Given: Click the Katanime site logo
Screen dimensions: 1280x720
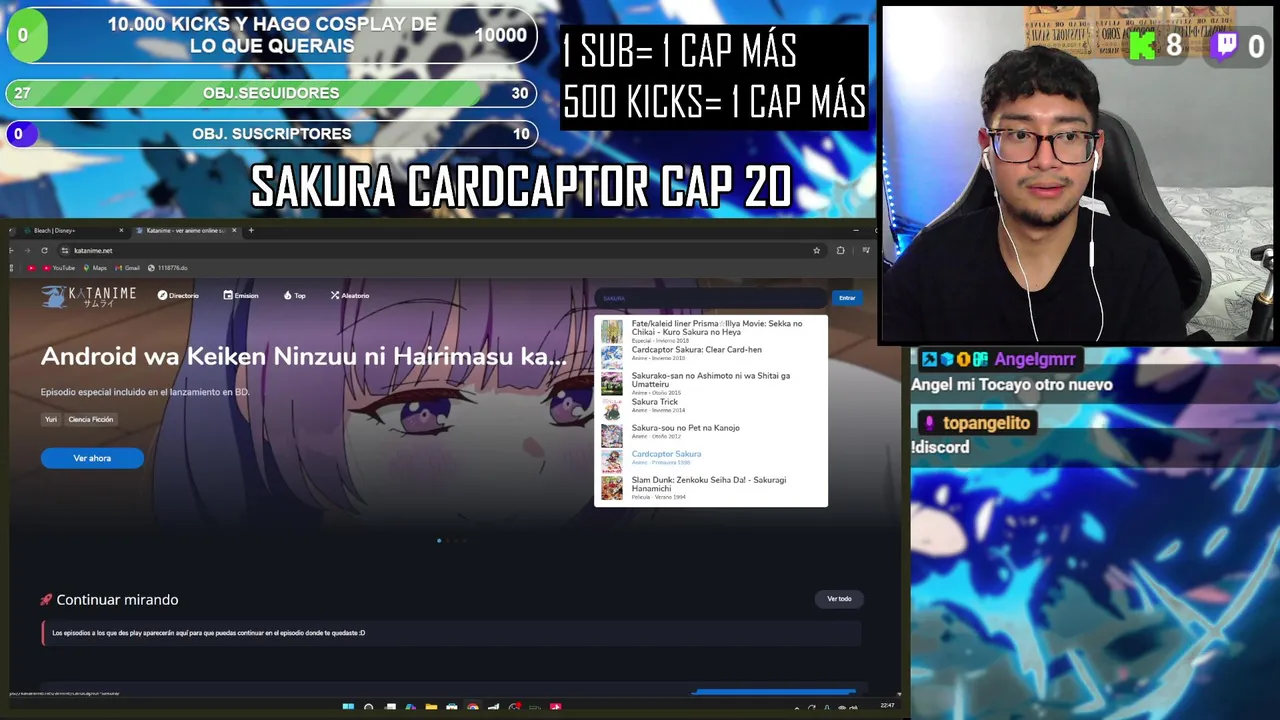Looking at the screenshot, I should coord(89,296).
